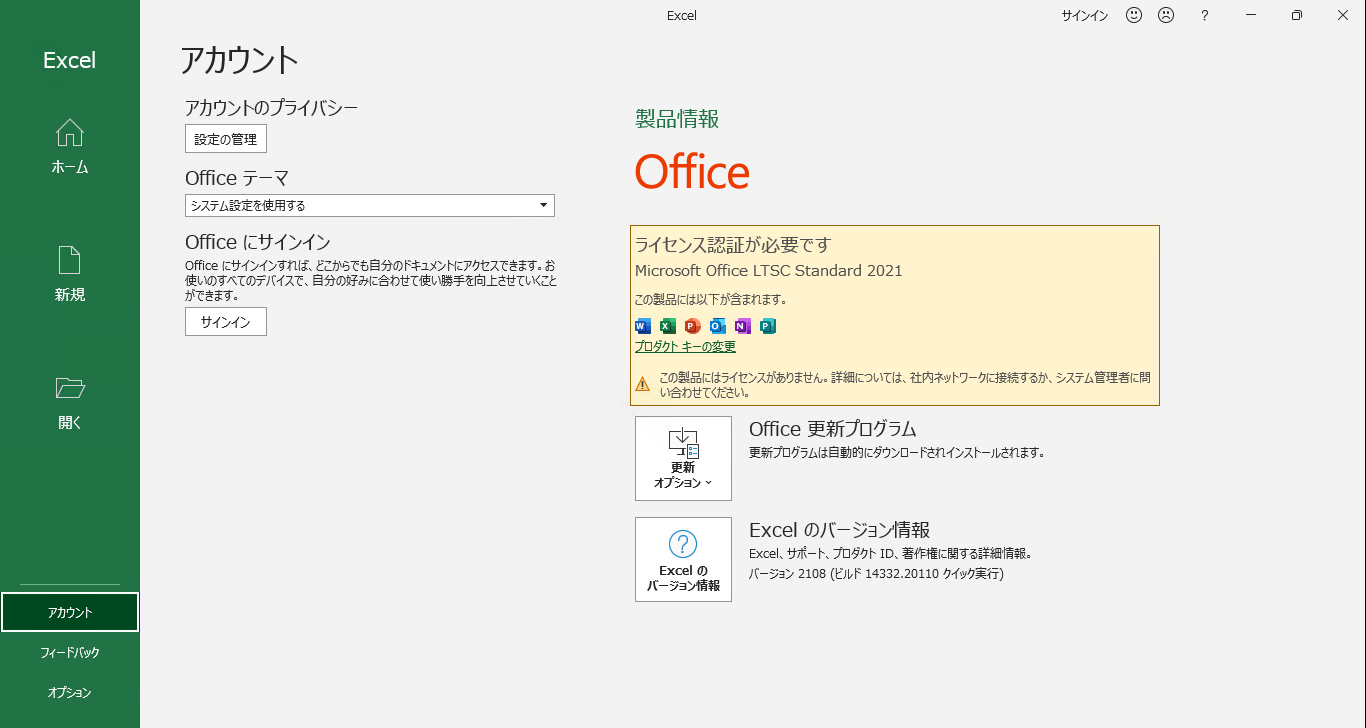Minimize the Excel window

[1252, 15]
